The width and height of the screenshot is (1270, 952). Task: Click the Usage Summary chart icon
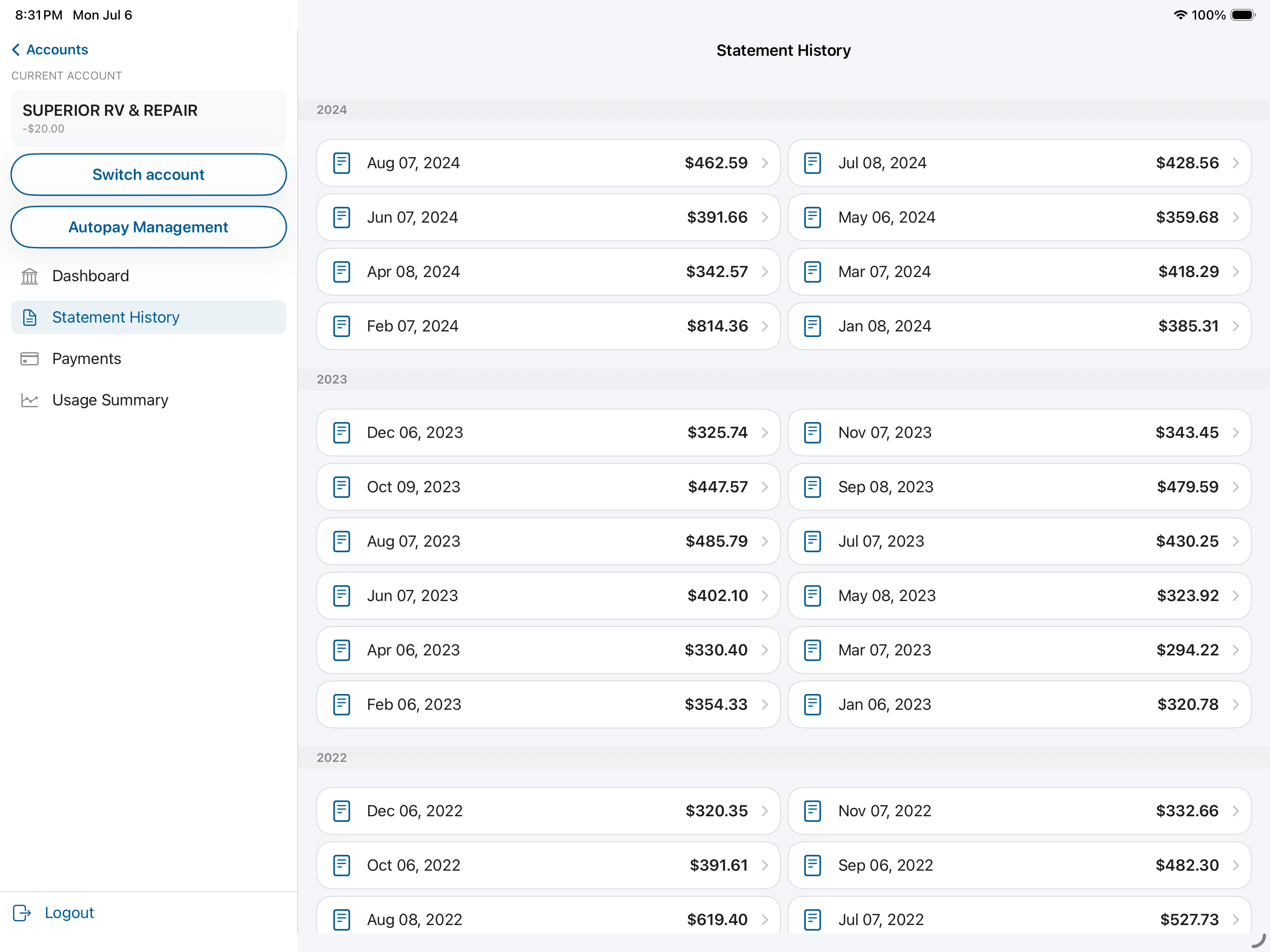29,400
